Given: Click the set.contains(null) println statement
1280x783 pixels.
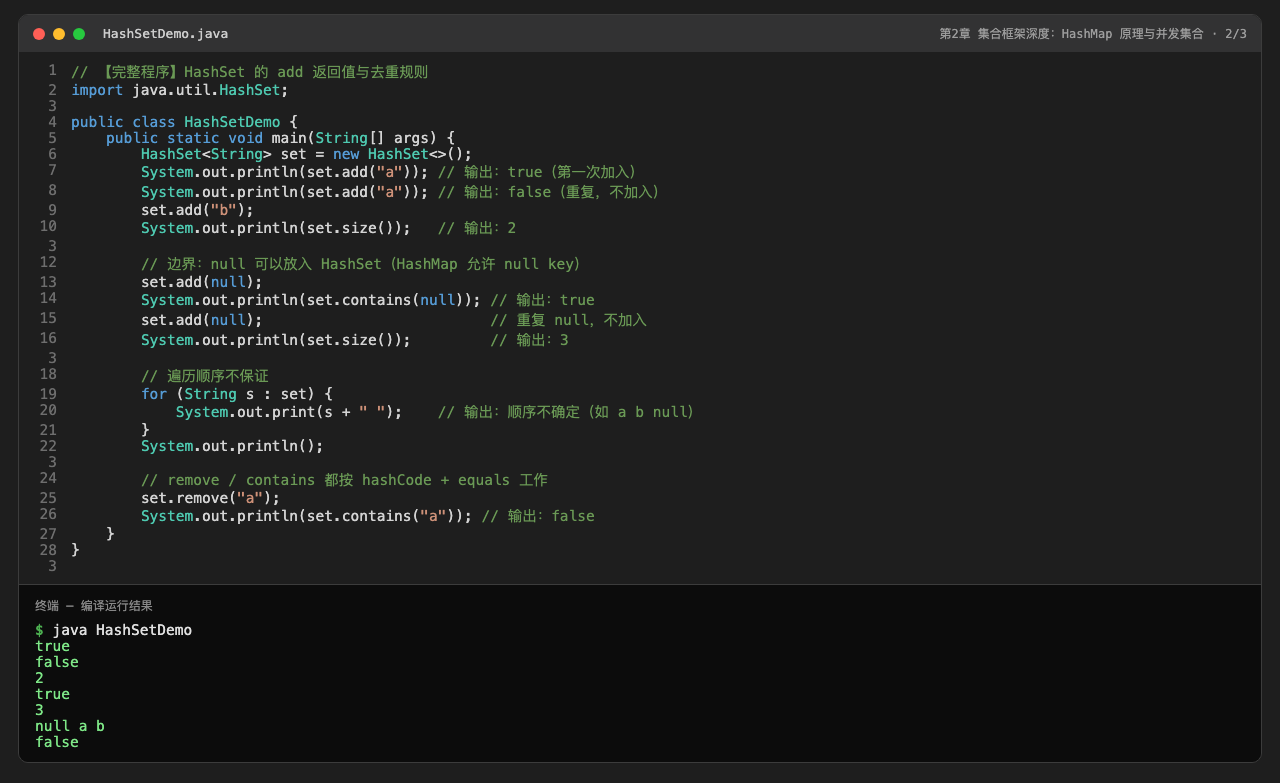Looking at the screenshot, I should pyautogui.click(x=311, y=300).
